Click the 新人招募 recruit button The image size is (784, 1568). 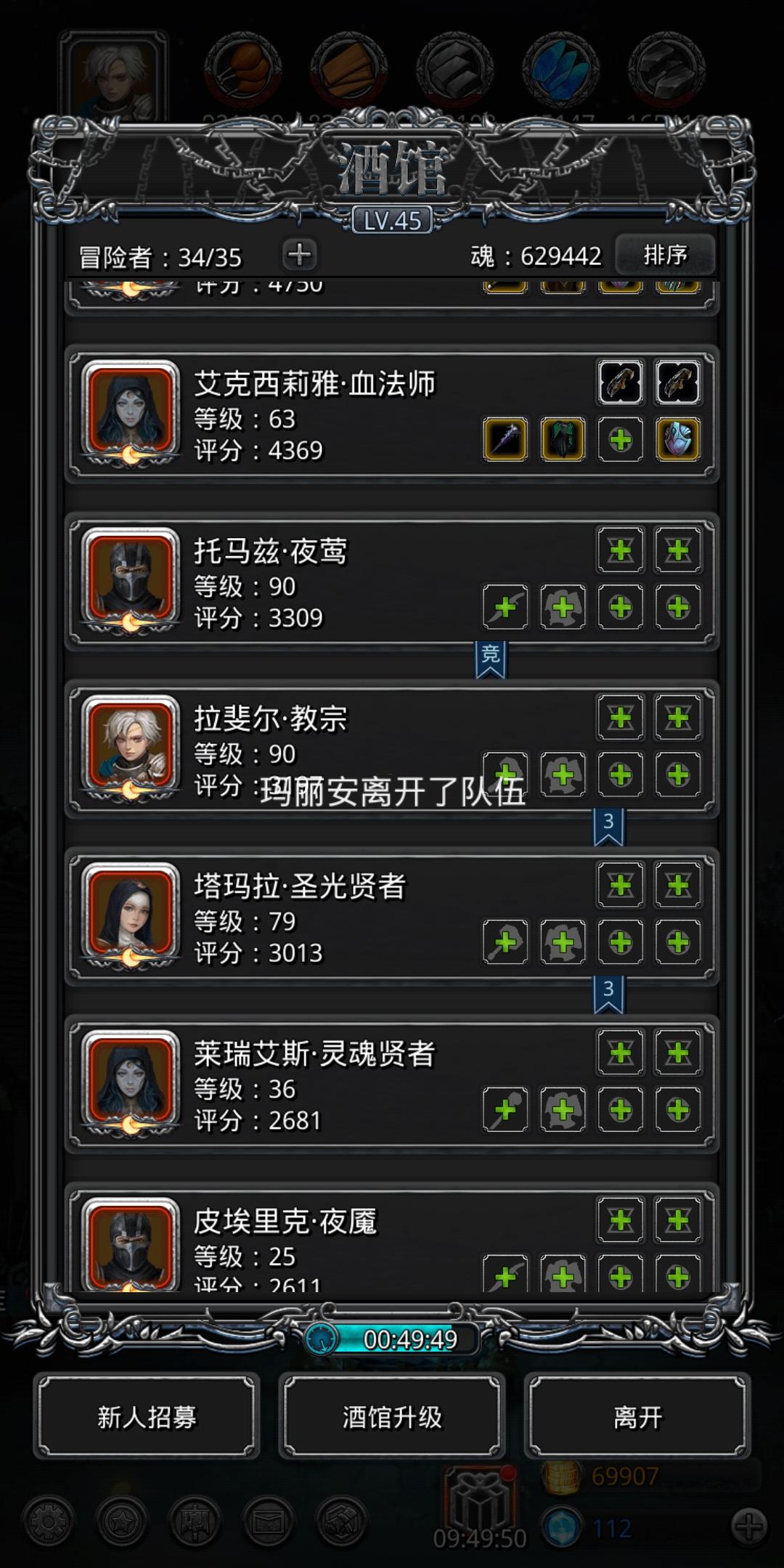147,1416
